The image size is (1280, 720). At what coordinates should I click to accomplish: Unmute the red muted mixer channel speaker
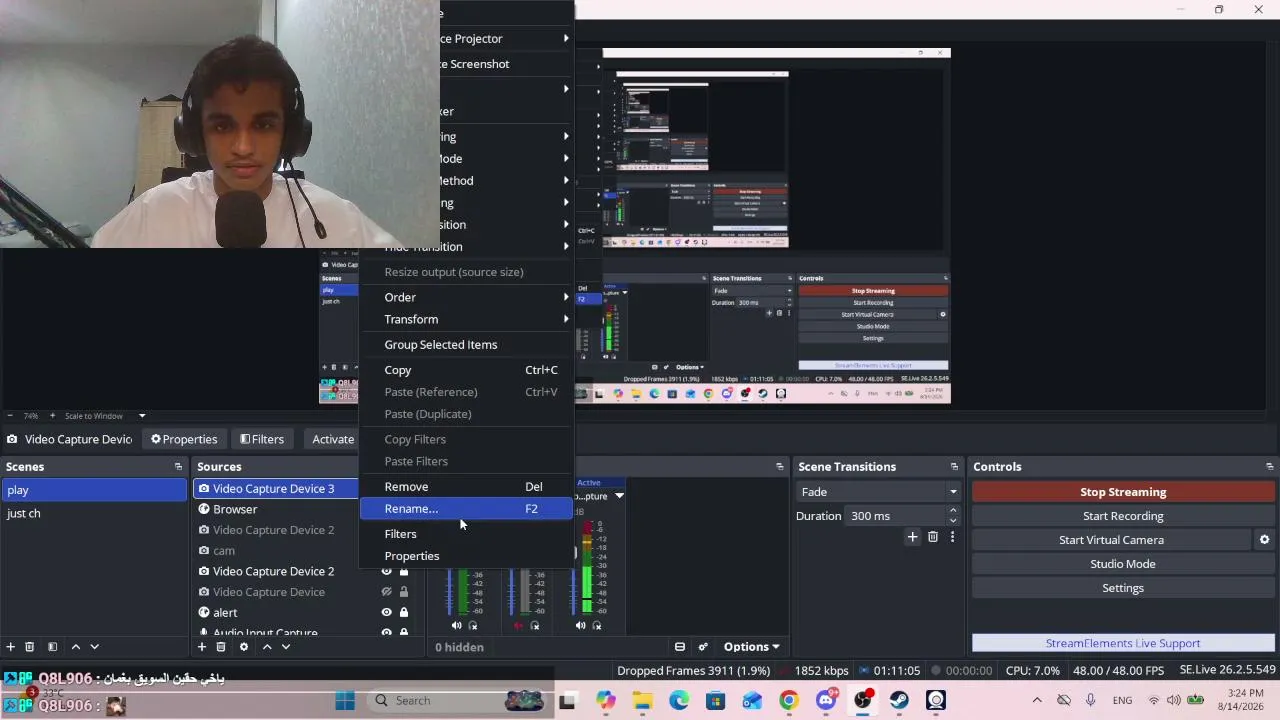pos(518,626)
